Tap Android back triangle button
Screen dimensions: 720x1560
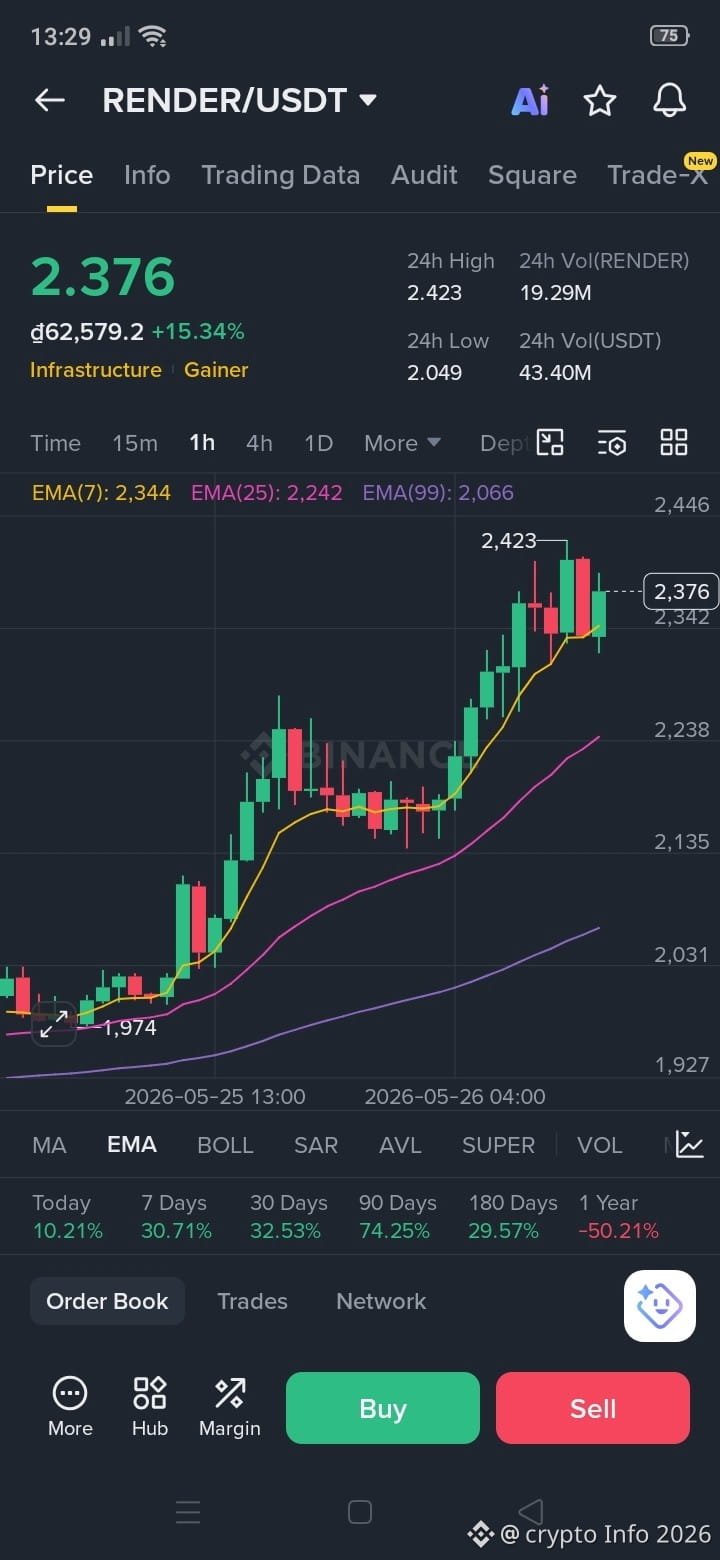point(531,1512)
